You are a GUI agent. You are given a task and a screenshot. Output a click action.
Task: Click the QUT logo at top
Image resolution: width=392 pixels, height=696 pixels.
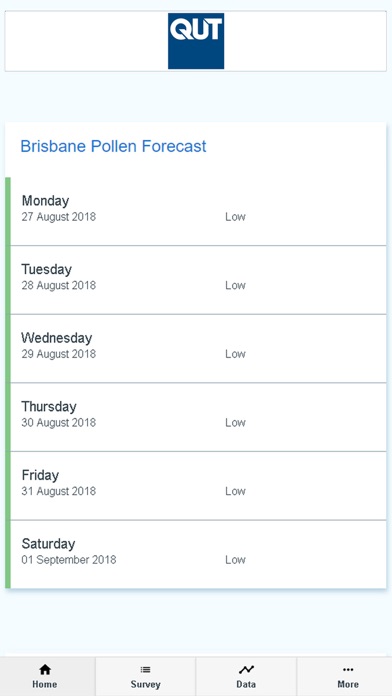[x=196, y=41]
